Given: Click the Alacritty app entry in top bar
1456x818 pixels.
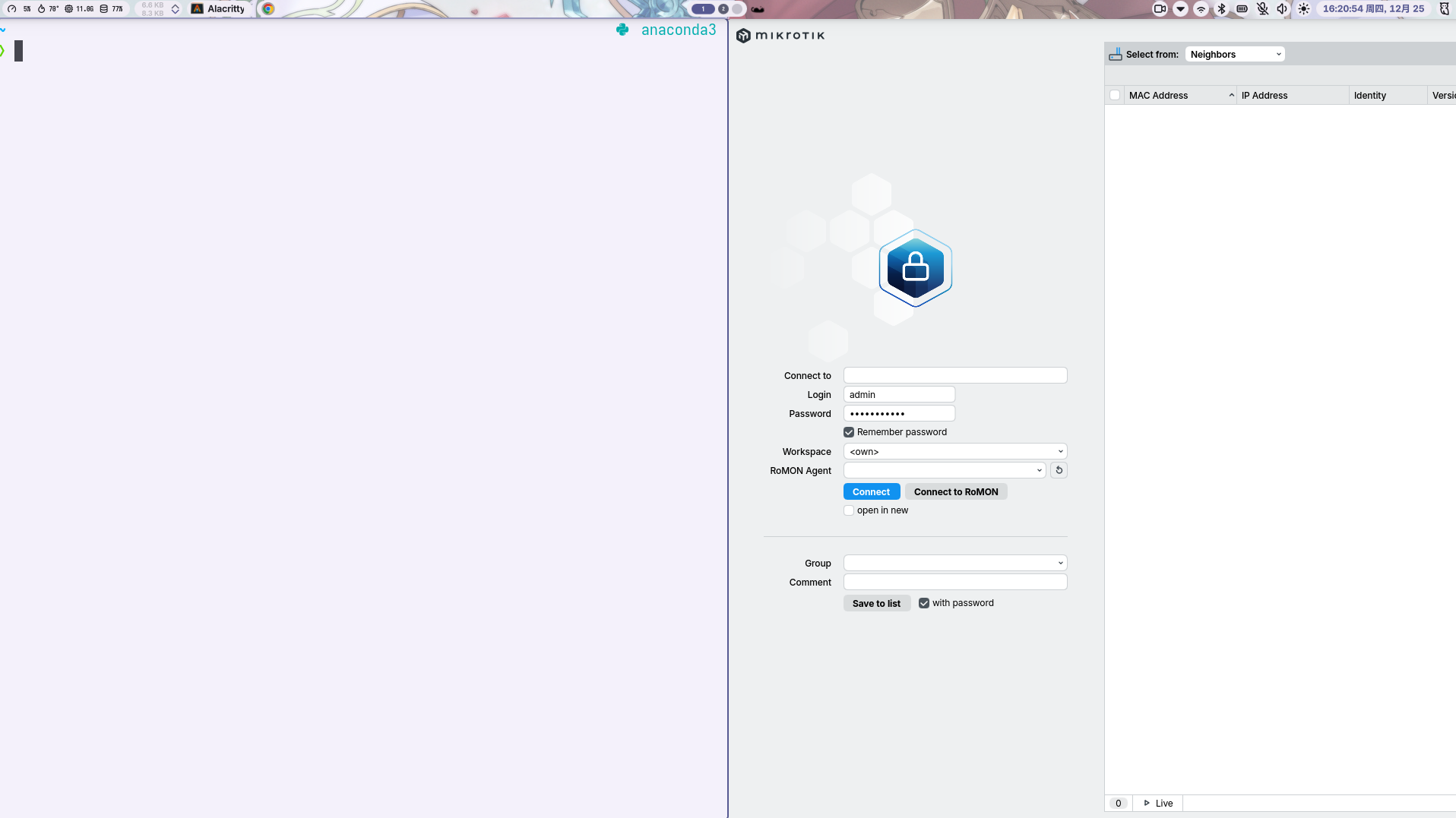Looking at the screenshot, I should coord(218,9).
